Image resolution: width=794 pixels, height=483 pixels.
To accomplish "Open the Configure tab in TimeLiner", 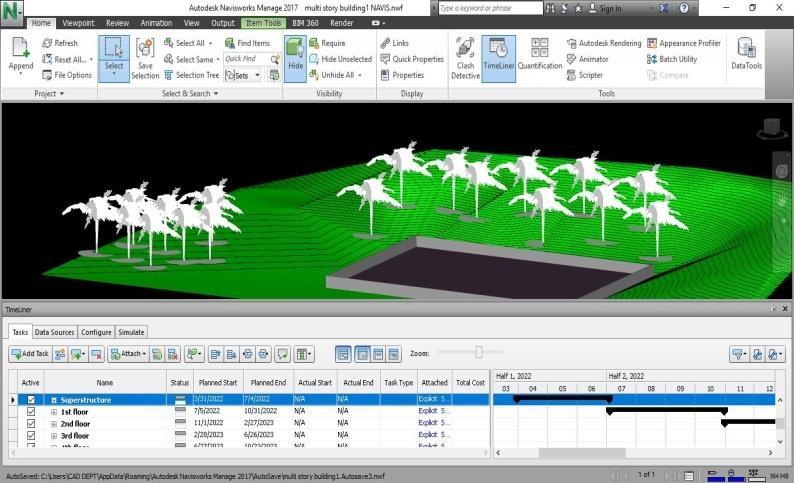I will pos(96,332).
